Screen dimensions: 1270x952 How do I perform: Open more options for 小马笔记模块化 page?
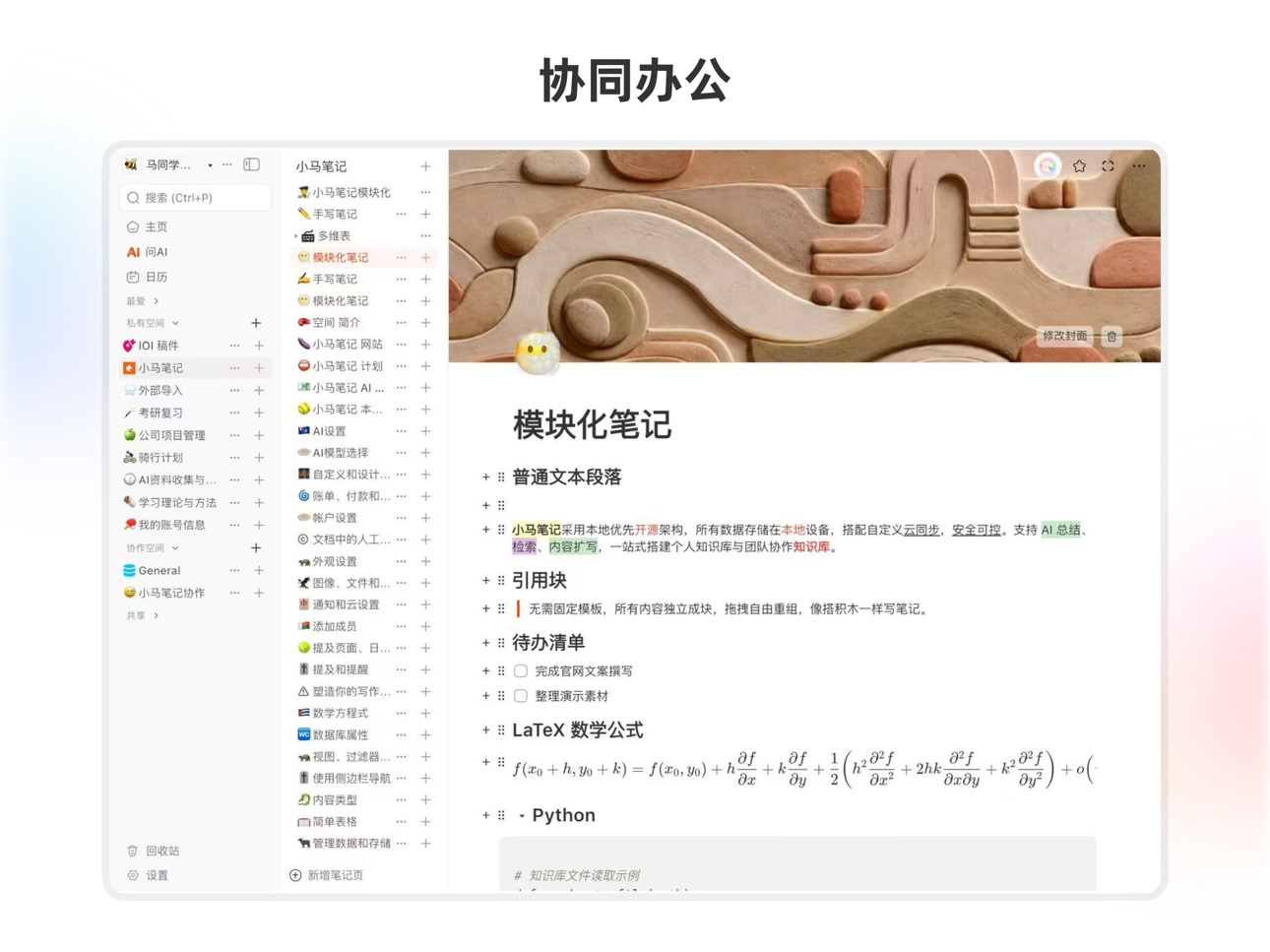(x=425, y=193)
